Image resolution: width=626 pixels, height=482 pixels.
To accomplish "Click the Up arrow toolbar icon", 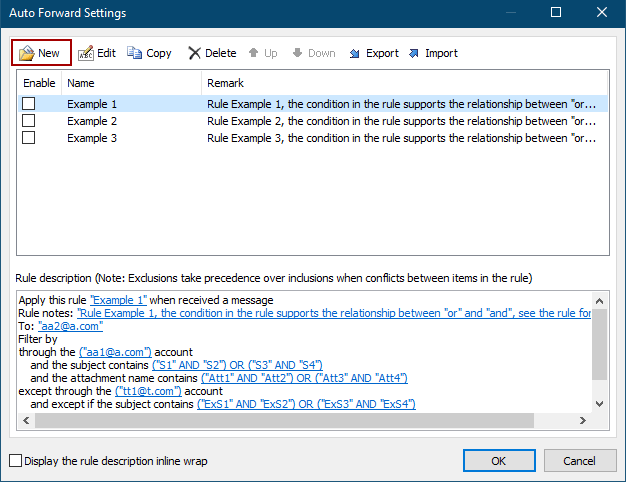I will 254,53.
